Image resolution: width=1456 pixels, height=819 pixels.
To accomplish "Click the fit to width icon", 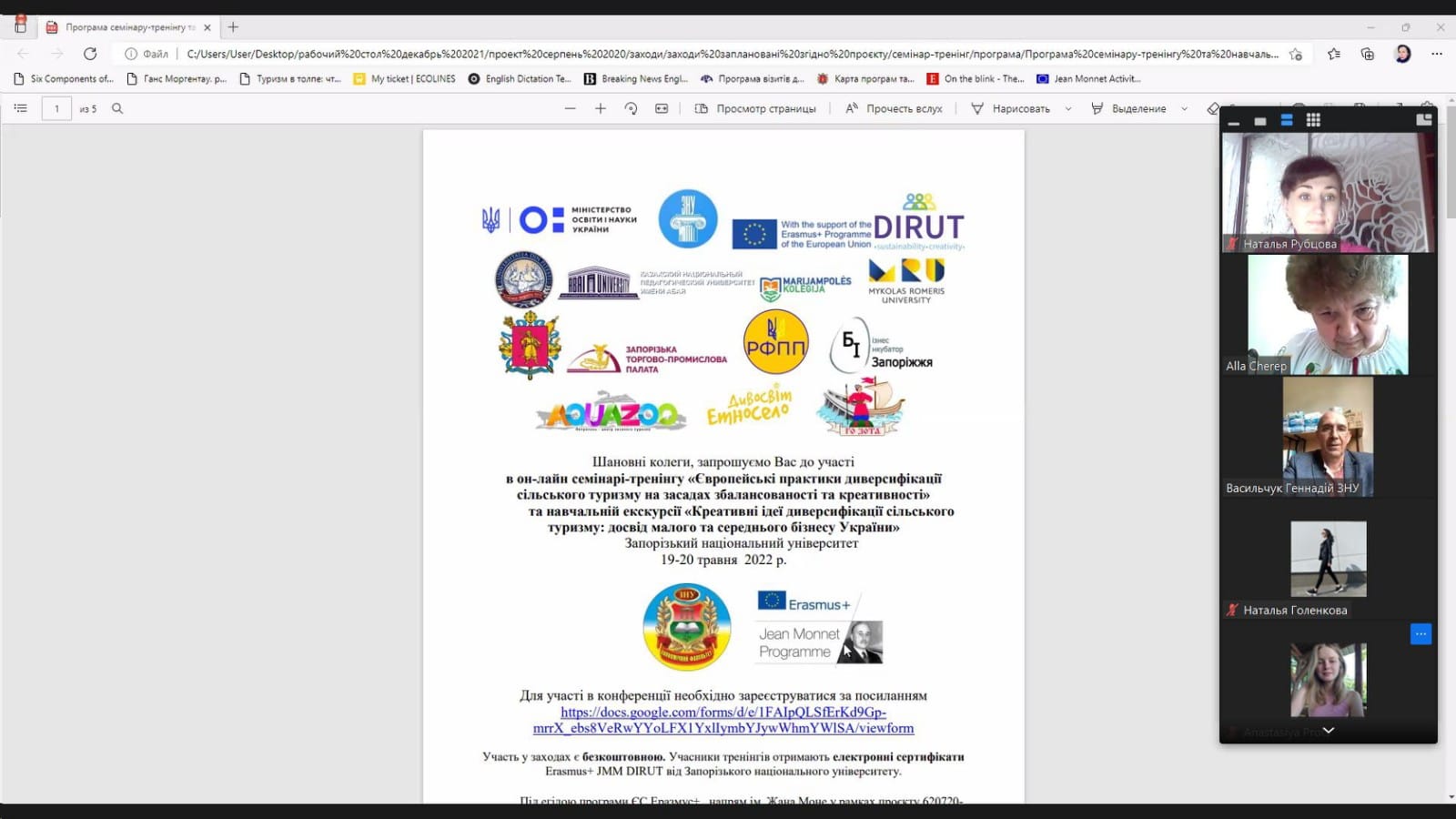I will pos(662,108).
